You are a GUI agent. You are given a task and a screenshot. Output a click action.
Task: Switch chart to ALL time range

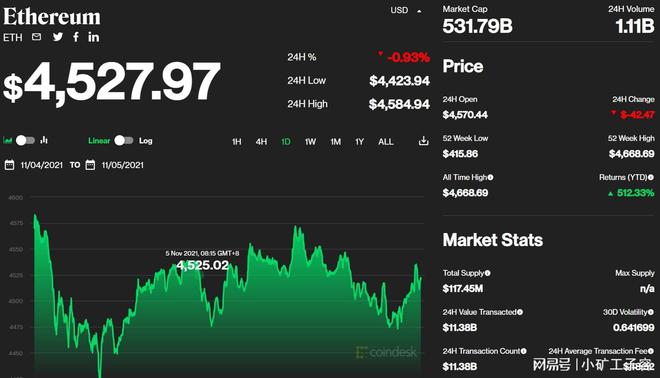tap(386, 142)
